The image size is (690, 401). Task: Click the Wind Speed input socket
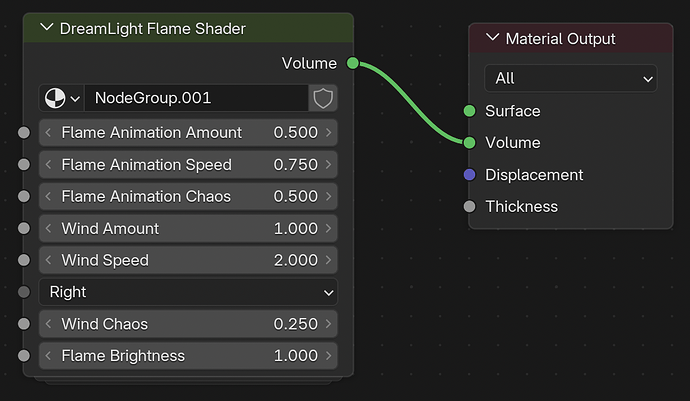[x=24, y=260]
